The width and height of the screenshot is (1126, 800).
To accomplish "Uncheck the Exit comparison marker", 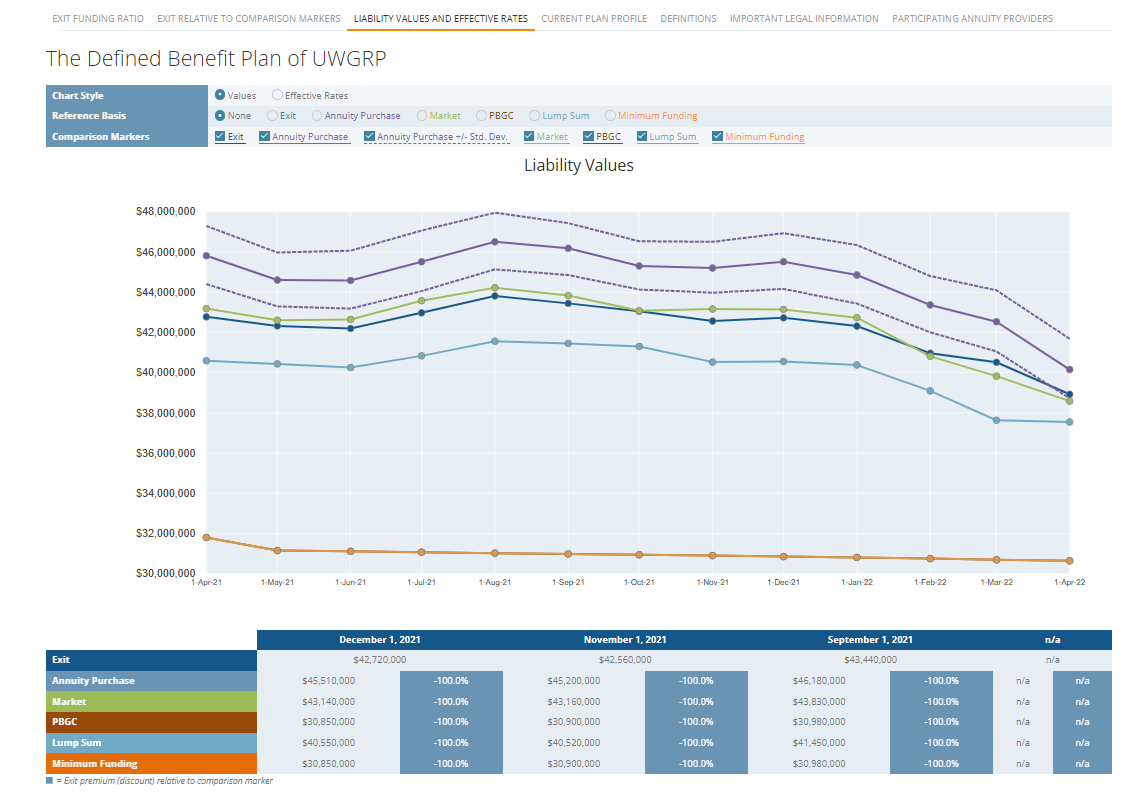I will (x=220, y=137).
